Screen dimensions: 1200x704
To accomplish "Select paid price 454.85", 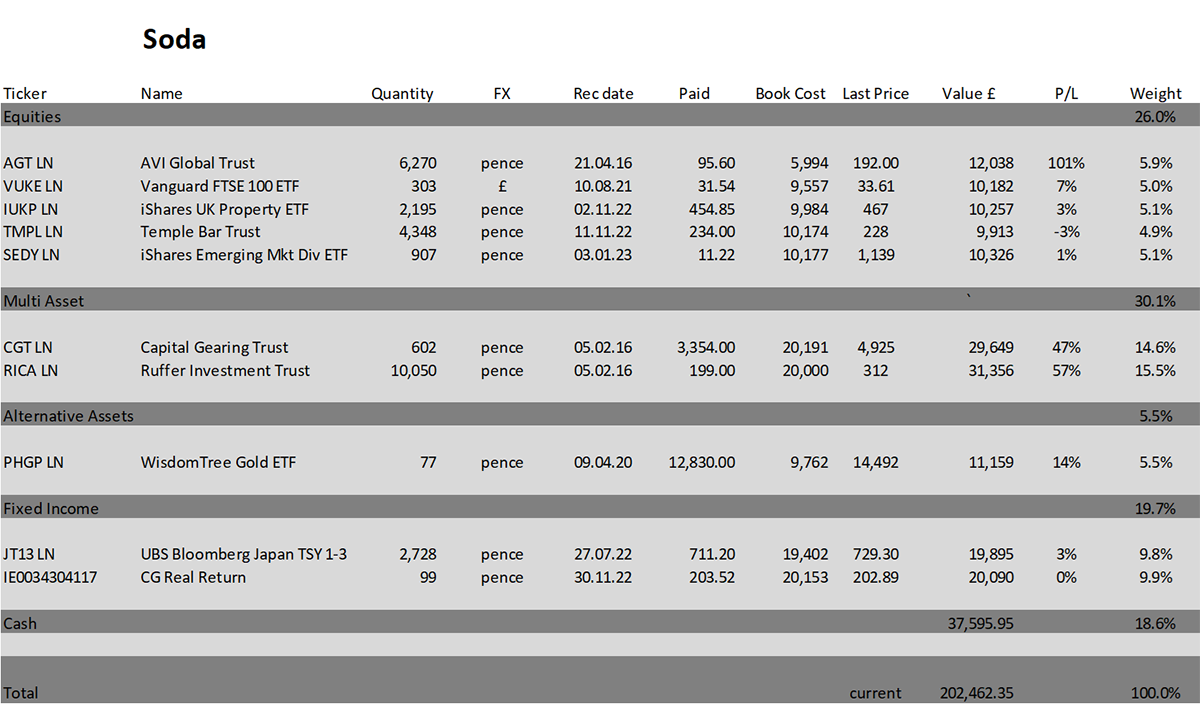I will pyautogui.click(x=710, y=209).
